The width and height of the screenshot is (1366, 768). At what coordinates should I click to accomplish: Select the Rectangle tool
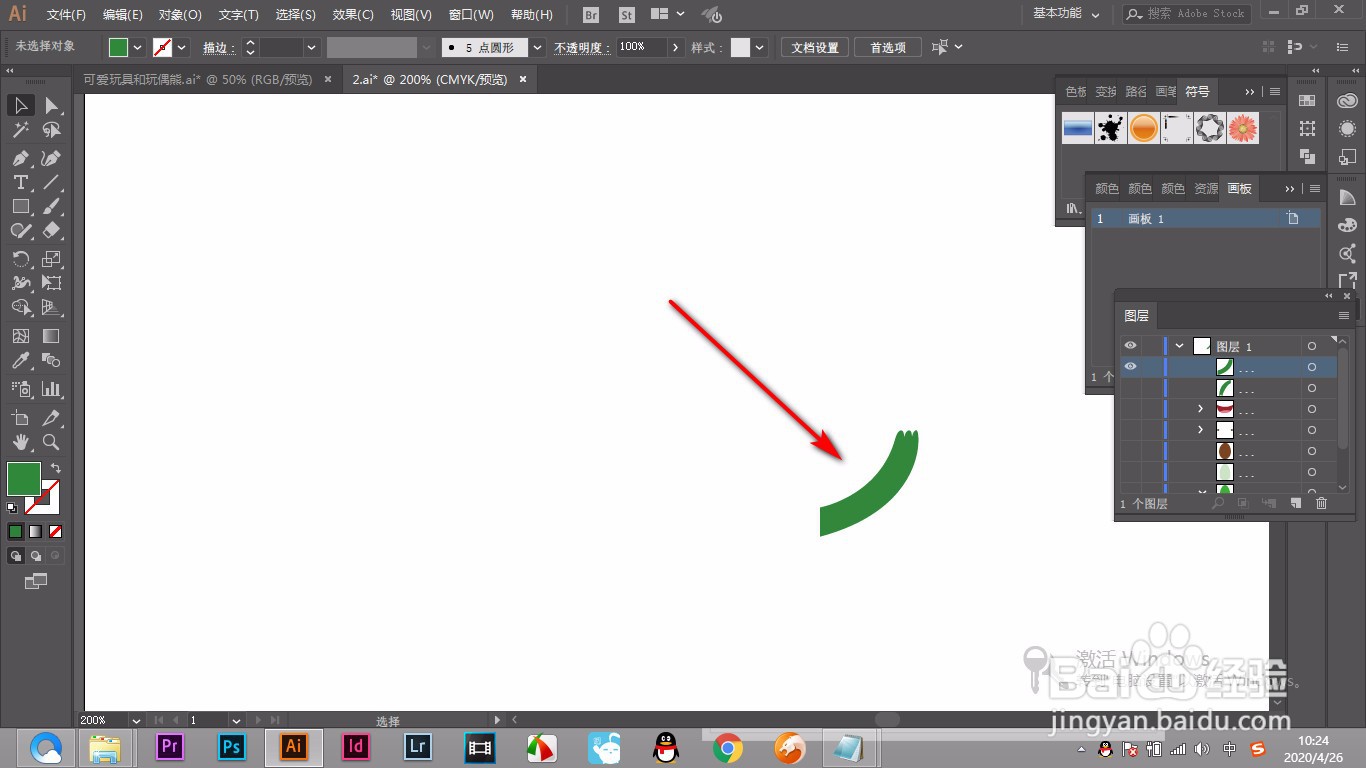point(20,206)
